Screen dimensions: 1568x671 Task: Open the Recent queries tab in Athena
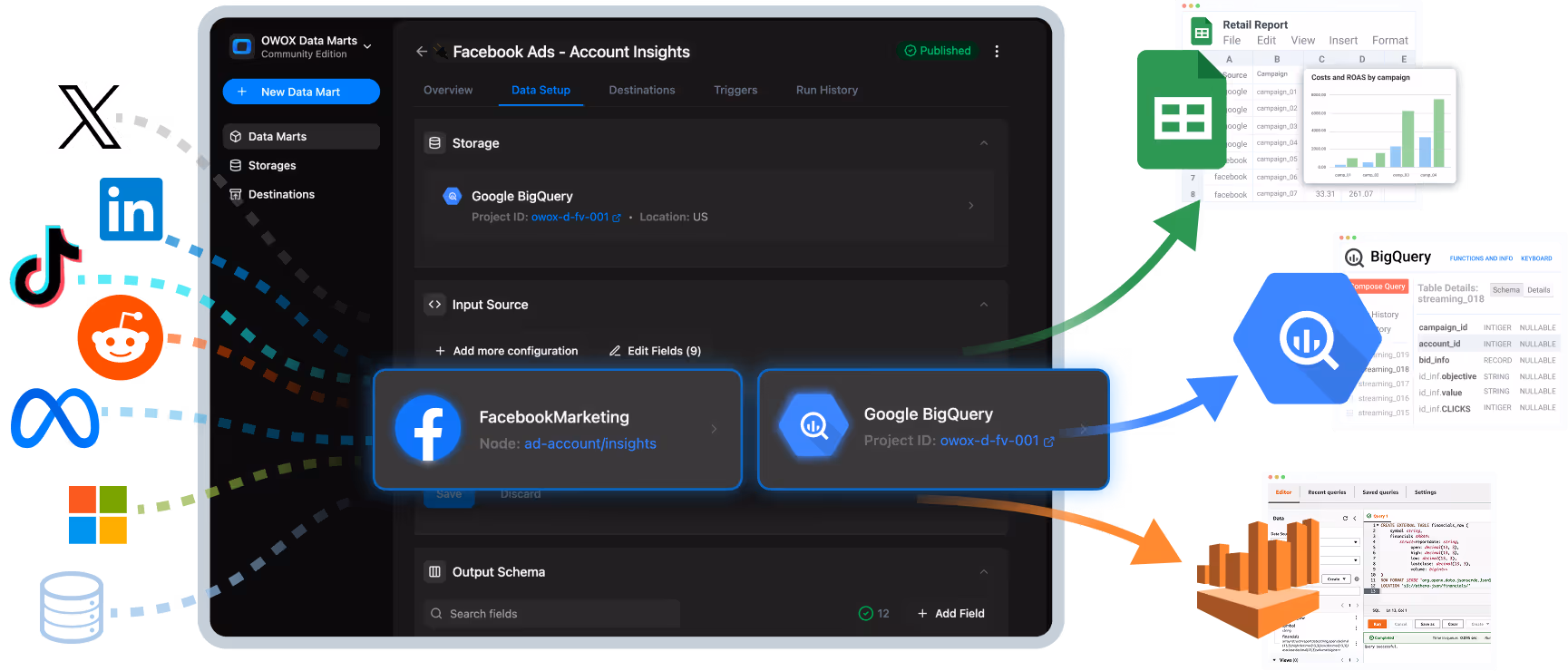click(x=1327, y=492)
